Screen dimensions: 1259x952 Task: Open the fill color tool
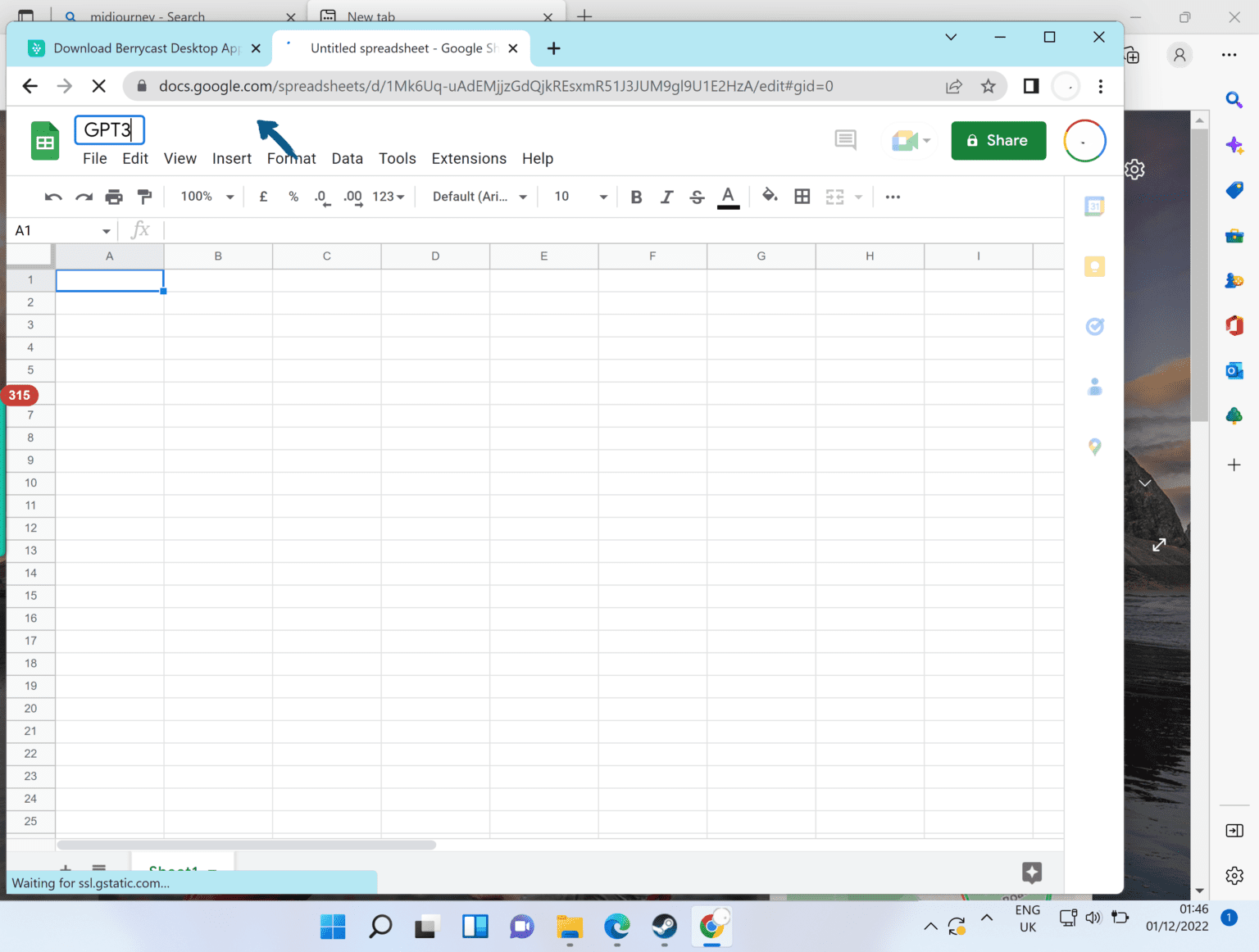tap(770, 197)
